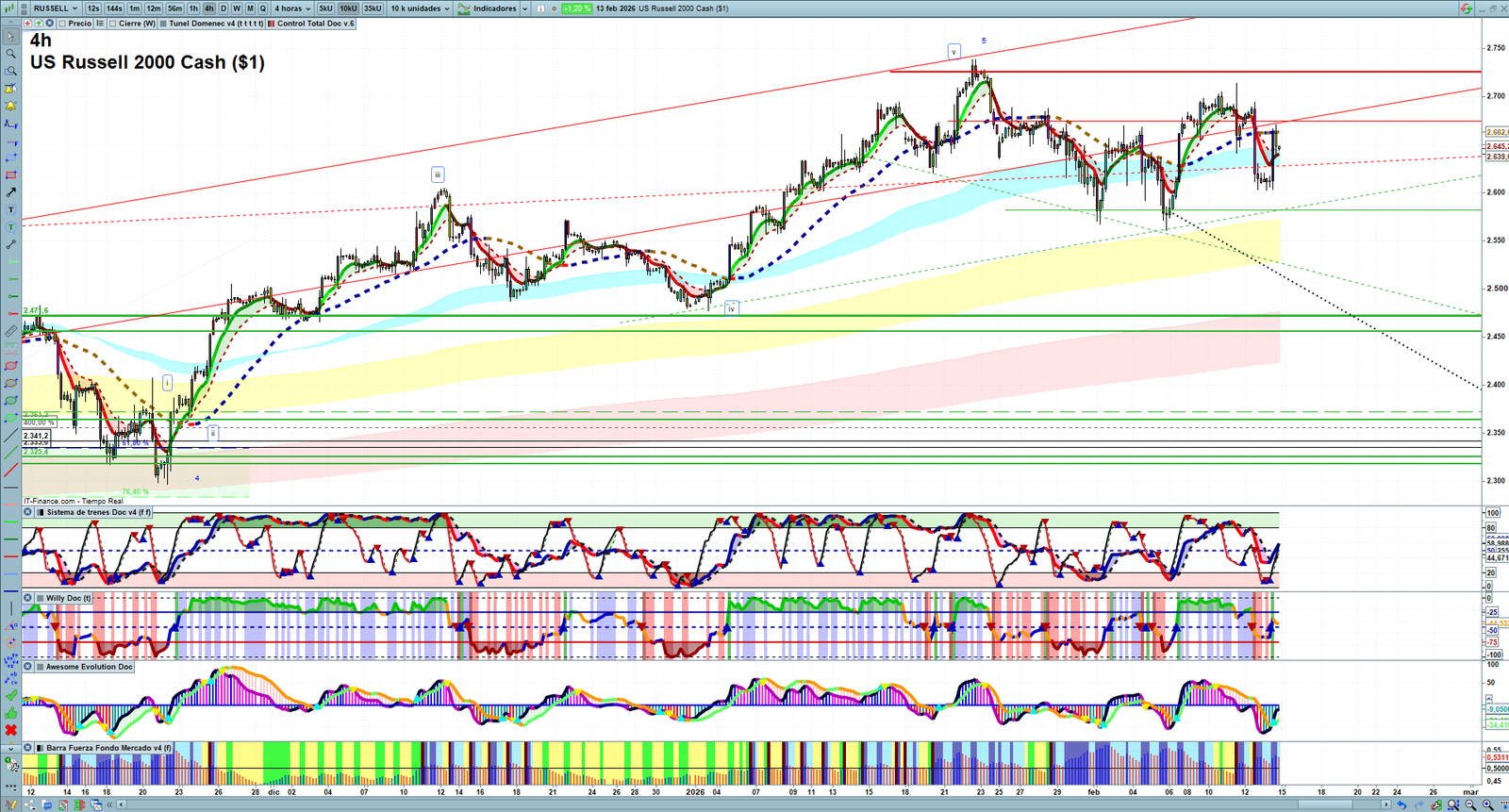Click the green thumbs-up icon

(11, 713)
